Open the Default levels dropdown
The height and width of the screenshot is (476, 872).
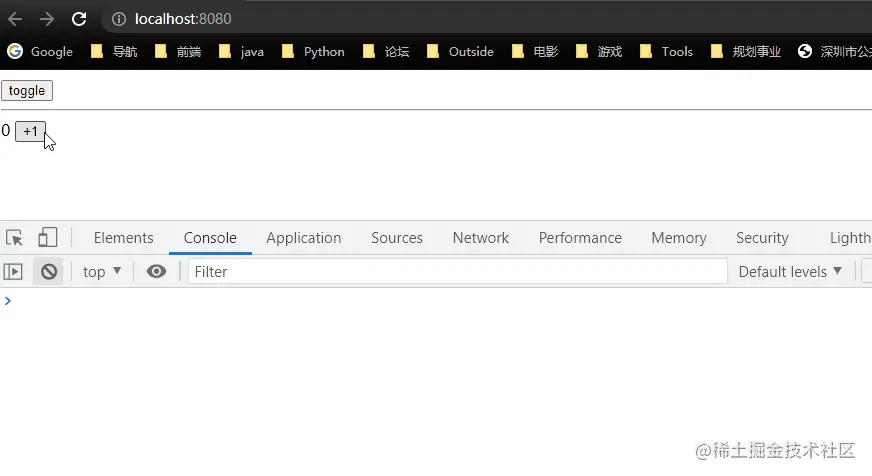(790, 271)
